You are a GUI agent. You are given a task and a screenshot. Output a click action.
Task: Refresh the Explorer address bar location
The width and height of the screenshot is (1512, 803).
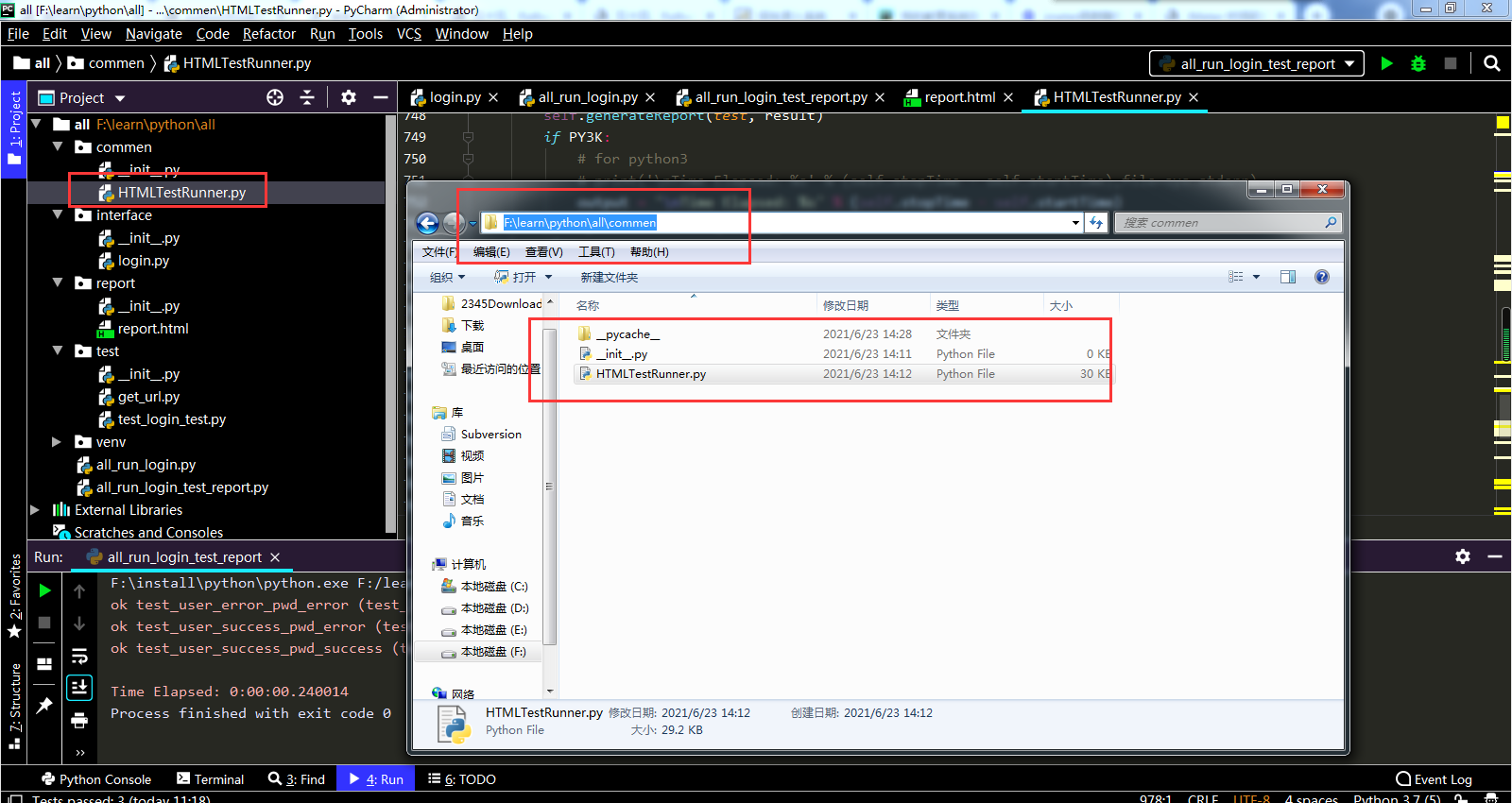tap(1096, 223)
